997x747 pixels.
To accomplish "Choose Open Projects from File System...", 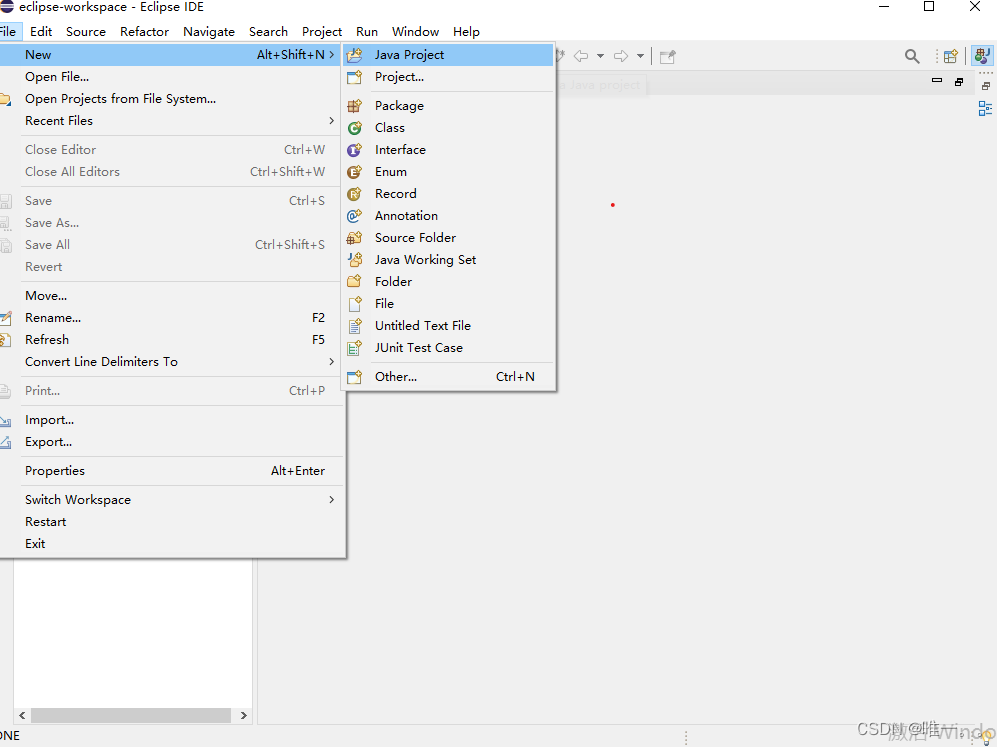I will (172, 99).
